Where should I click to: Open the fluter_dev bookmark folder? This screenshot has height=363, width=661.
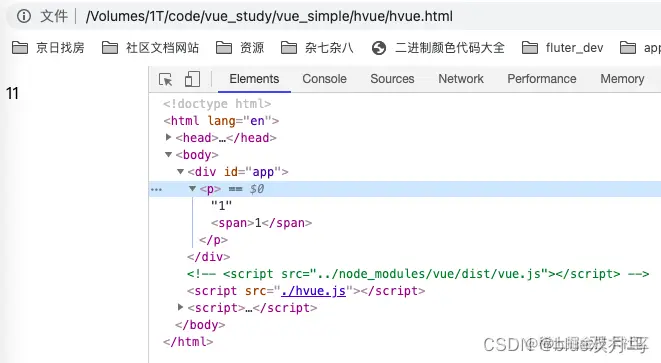point(563,48)
